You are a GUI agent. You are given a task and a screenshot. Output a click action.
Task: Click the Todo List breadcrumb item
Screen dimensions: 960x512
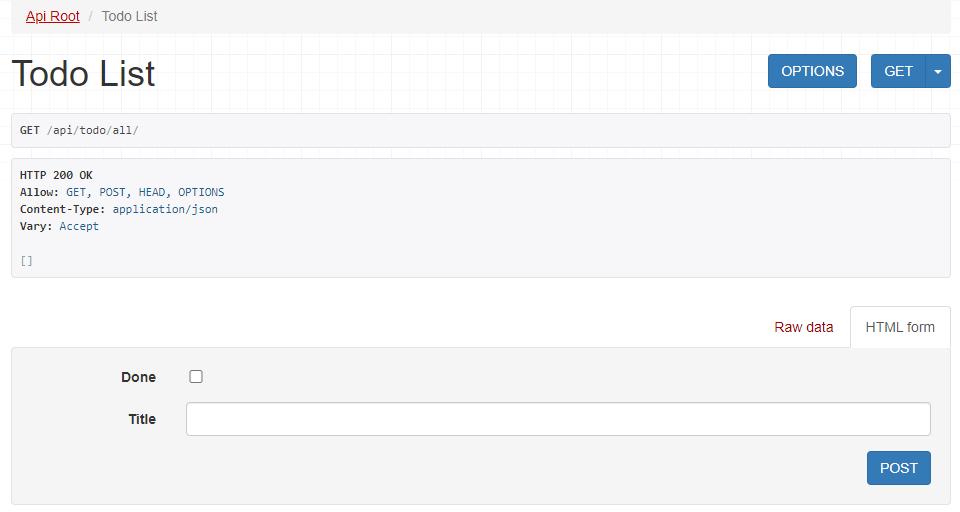[x=129, y=17]
